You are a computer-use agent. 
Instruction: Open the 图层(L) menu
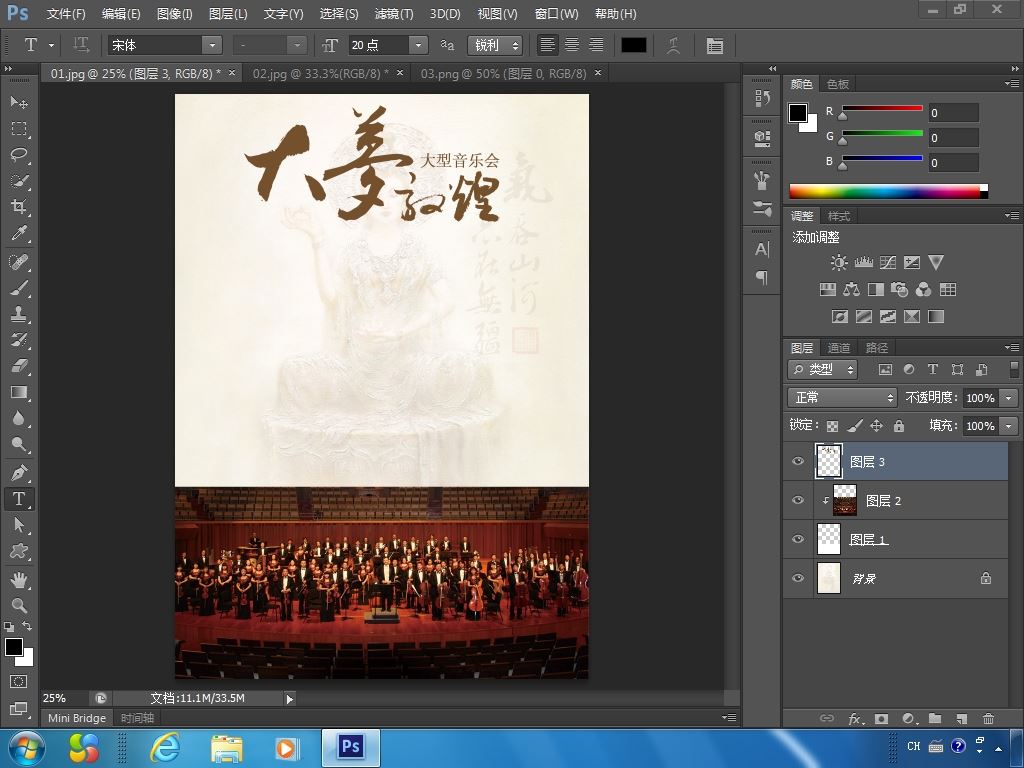coord(228,14)
